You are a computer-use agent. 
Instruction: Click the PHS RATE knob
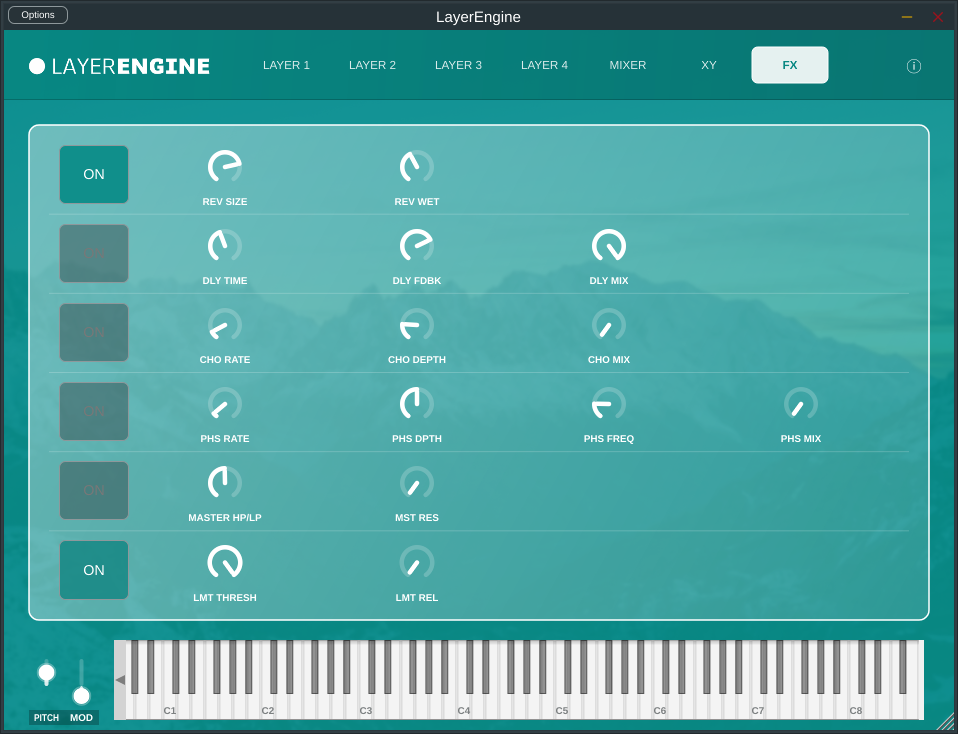point(225,403)
